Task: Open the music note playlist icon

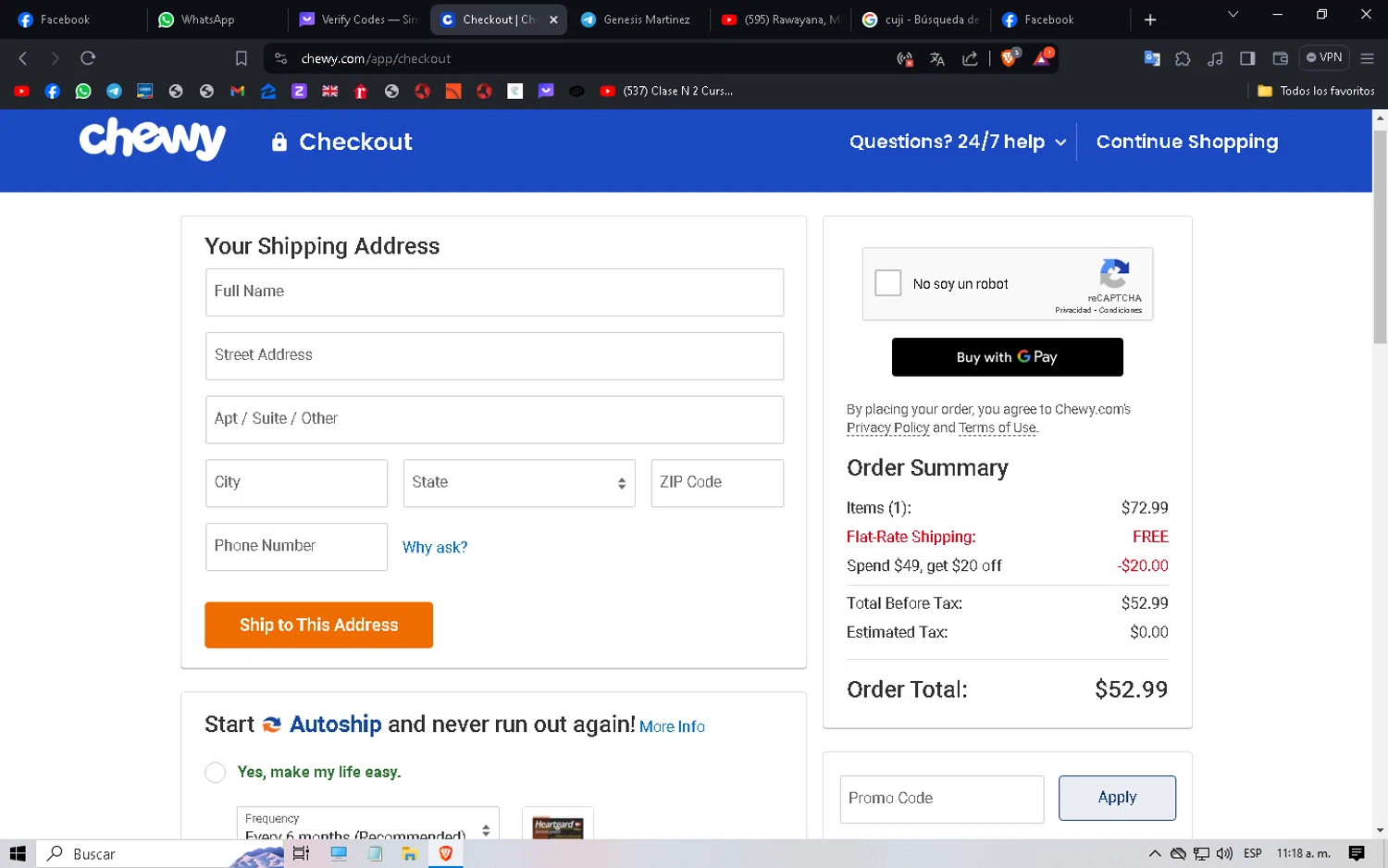Action: [x=1215, y=58]
